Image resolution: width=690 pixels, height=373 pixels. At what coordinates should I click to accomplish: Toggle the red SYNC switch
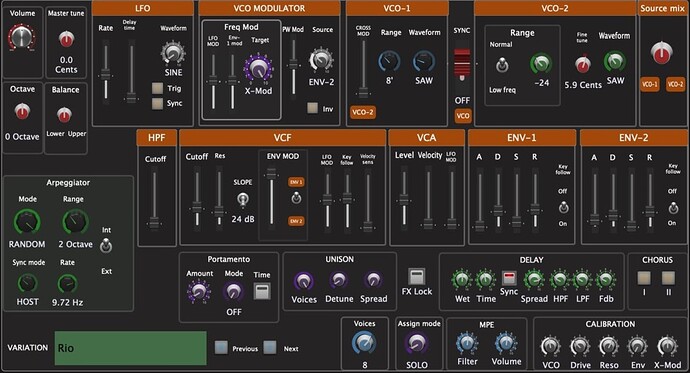click(x=462, y=65)
